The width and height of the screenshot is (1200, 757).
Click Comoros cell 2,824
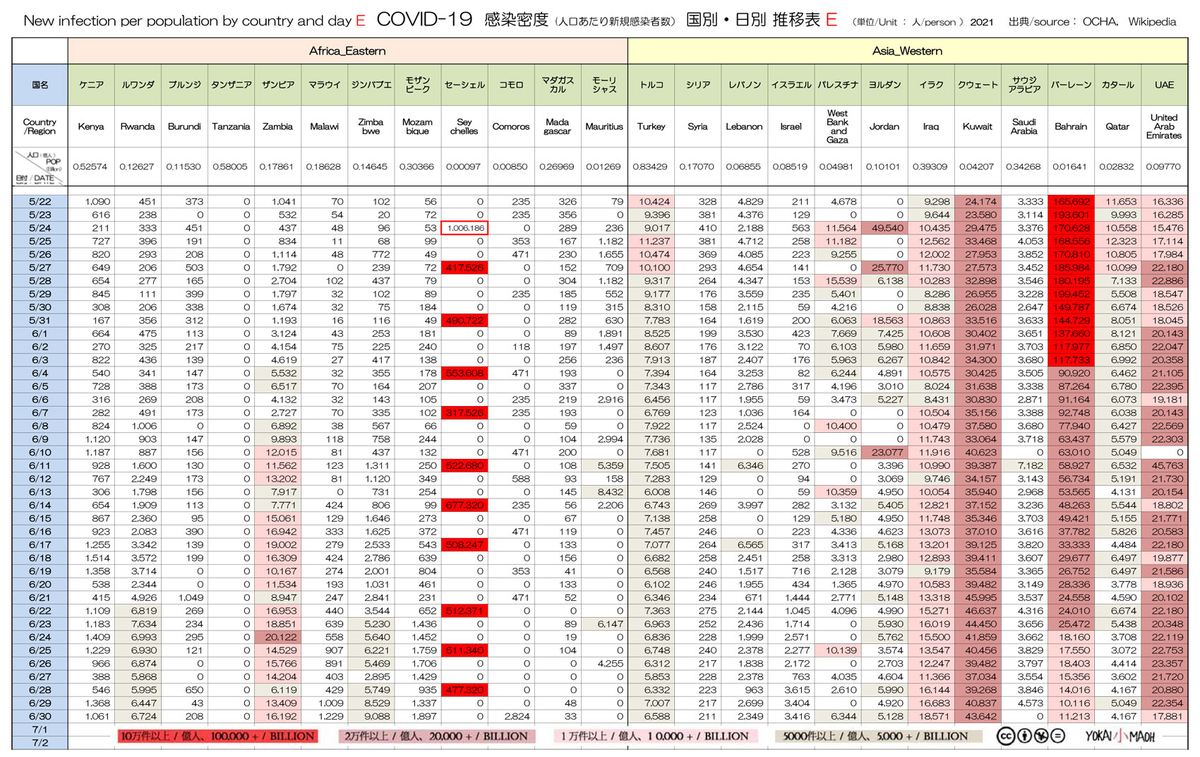click(511, 714)
